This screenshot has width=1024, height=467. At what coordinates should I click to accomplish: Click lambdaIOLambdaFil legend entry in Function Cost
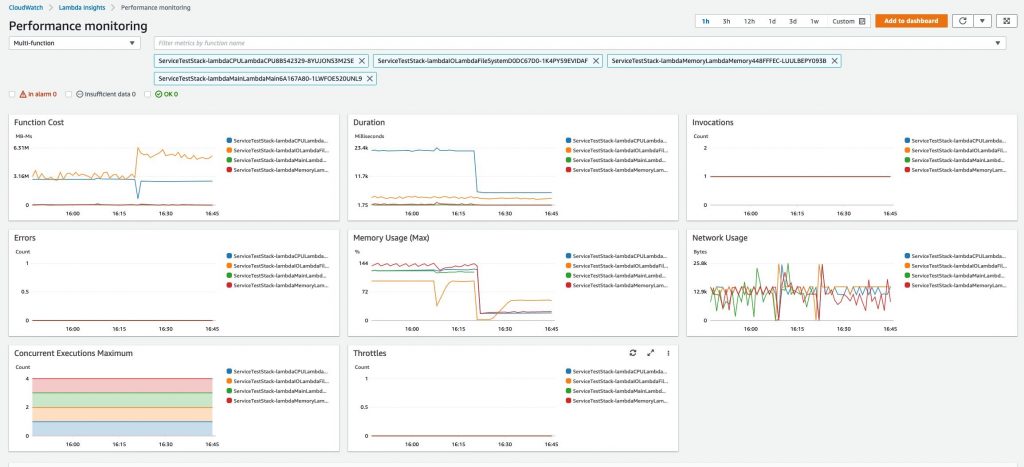coord(281,150)
